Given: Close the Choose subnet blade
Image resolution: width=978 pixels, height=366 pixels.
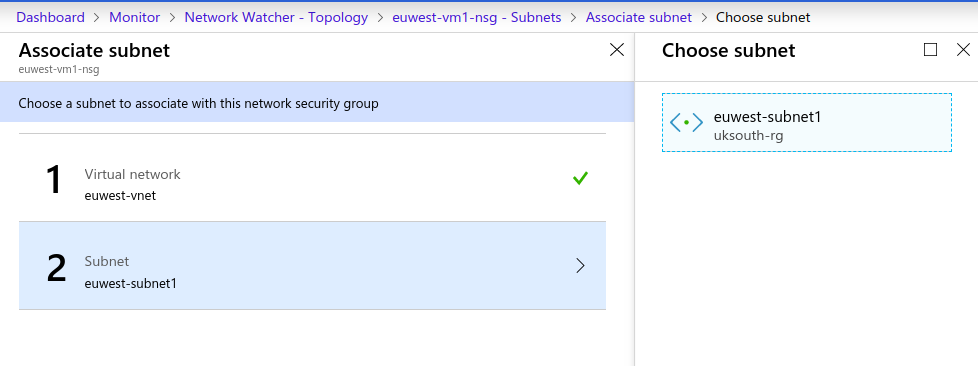Looking at the screenshot, I should tap(963, 50).
